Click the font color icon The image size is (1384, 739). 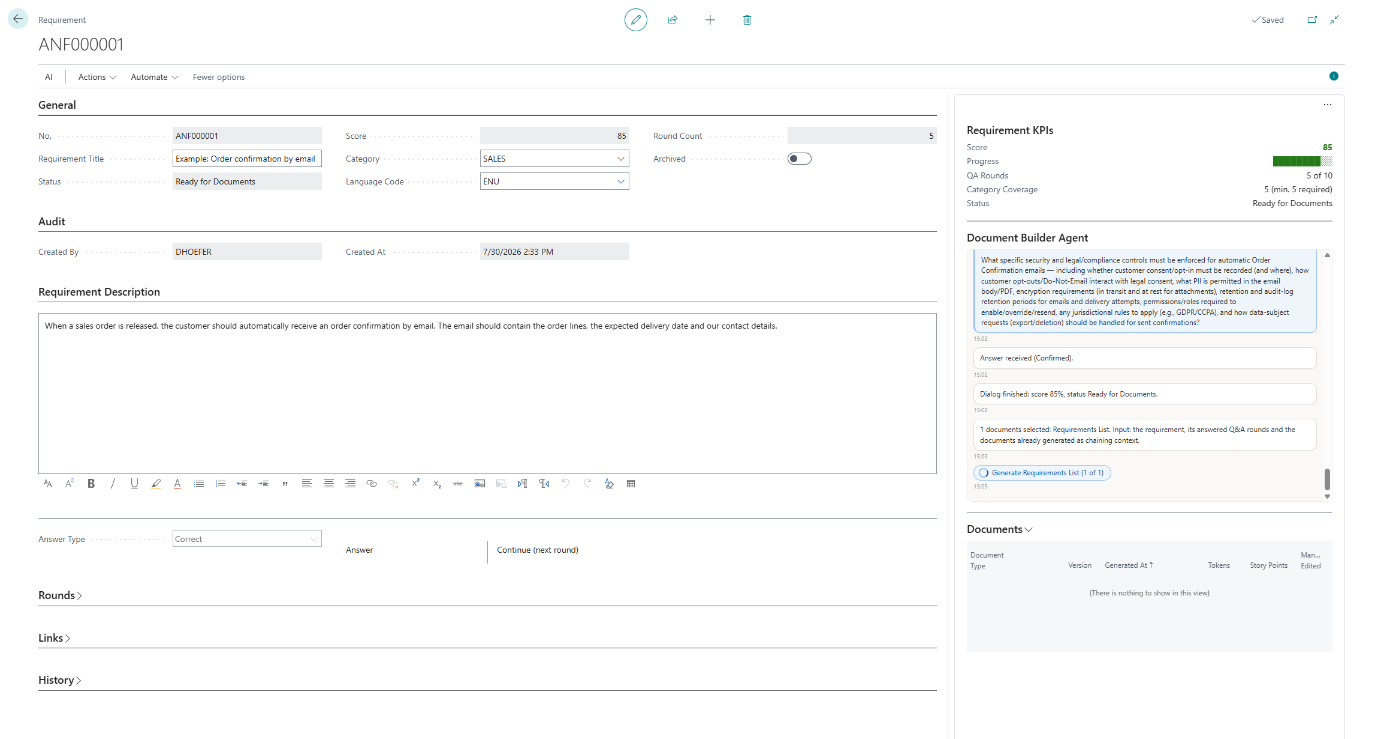pyautogui.click(x=177, y=484)
